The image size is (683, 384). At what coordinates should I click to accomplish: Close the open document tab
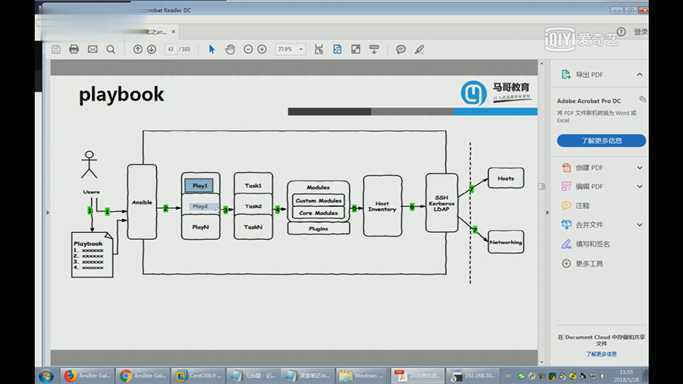(173, 31)
